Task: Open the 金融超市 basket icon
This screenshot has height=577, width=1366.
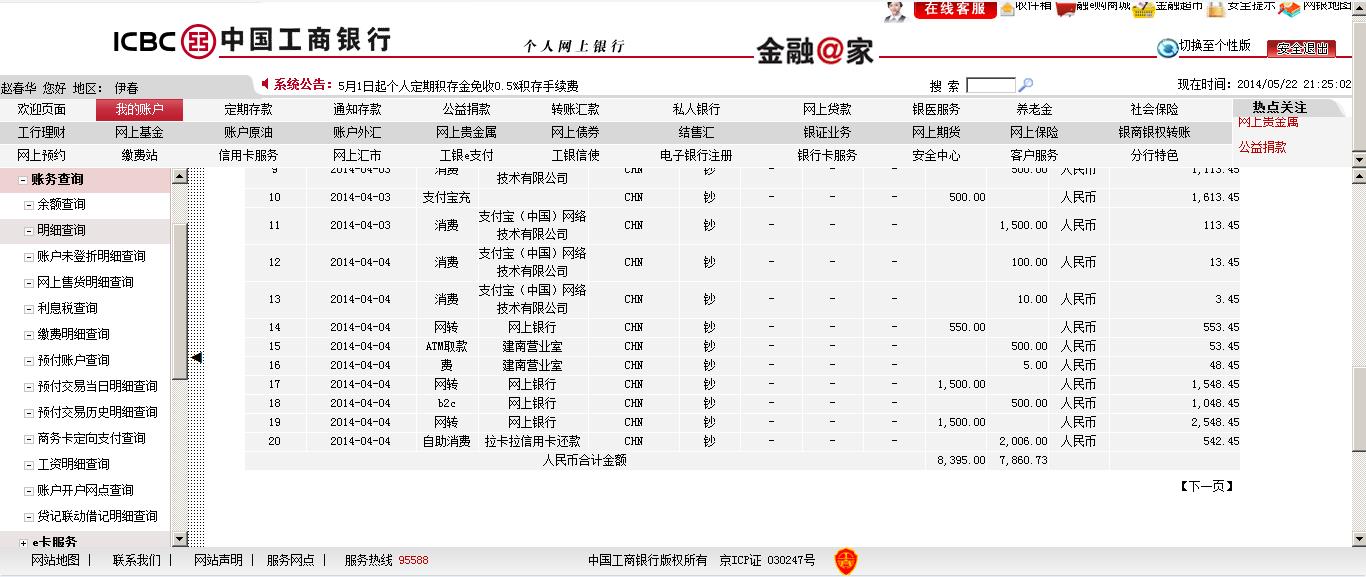Action: [x=1144, y=9]
